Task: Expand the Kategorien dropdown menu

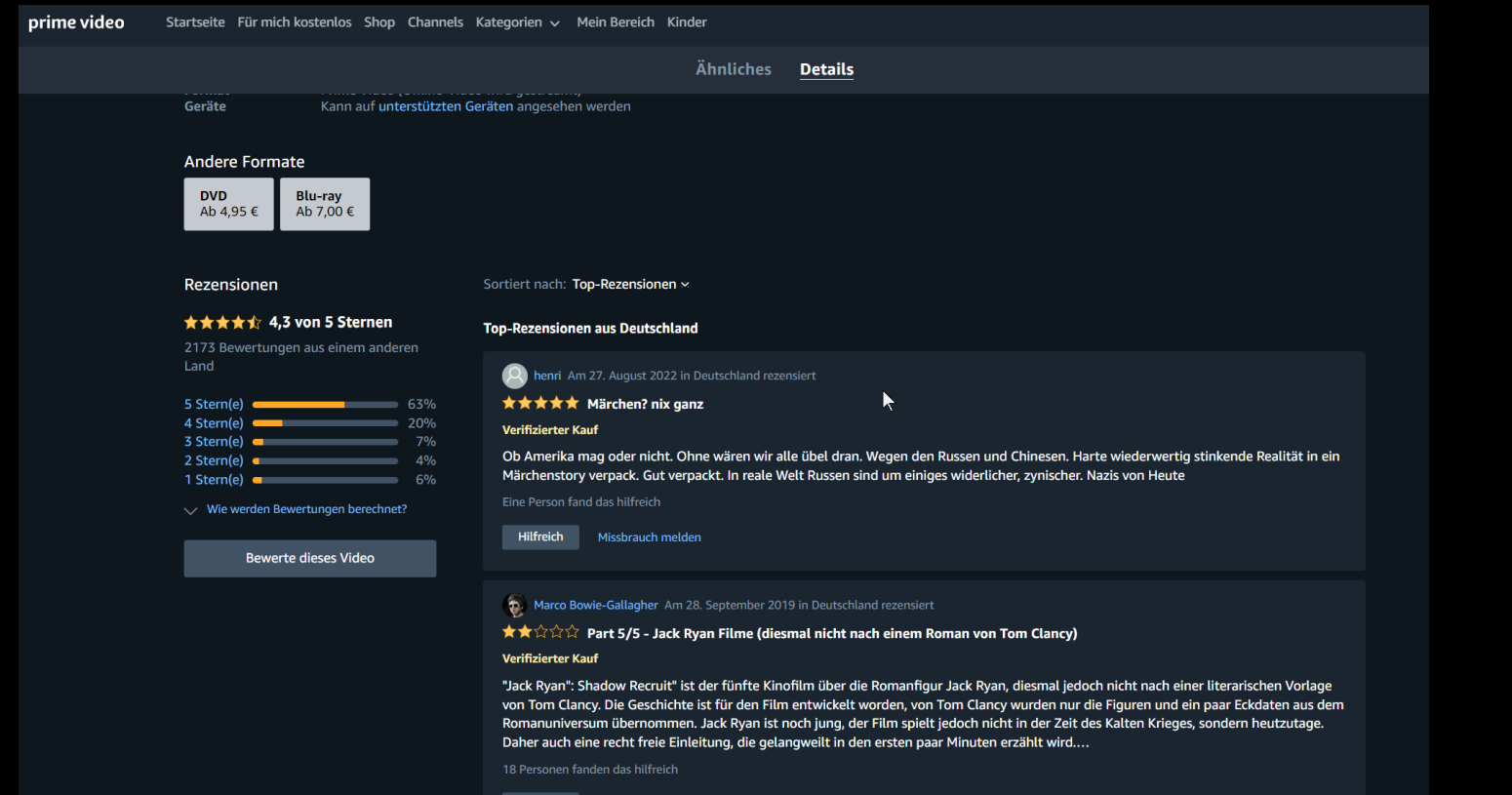Action: pos(518,22)
